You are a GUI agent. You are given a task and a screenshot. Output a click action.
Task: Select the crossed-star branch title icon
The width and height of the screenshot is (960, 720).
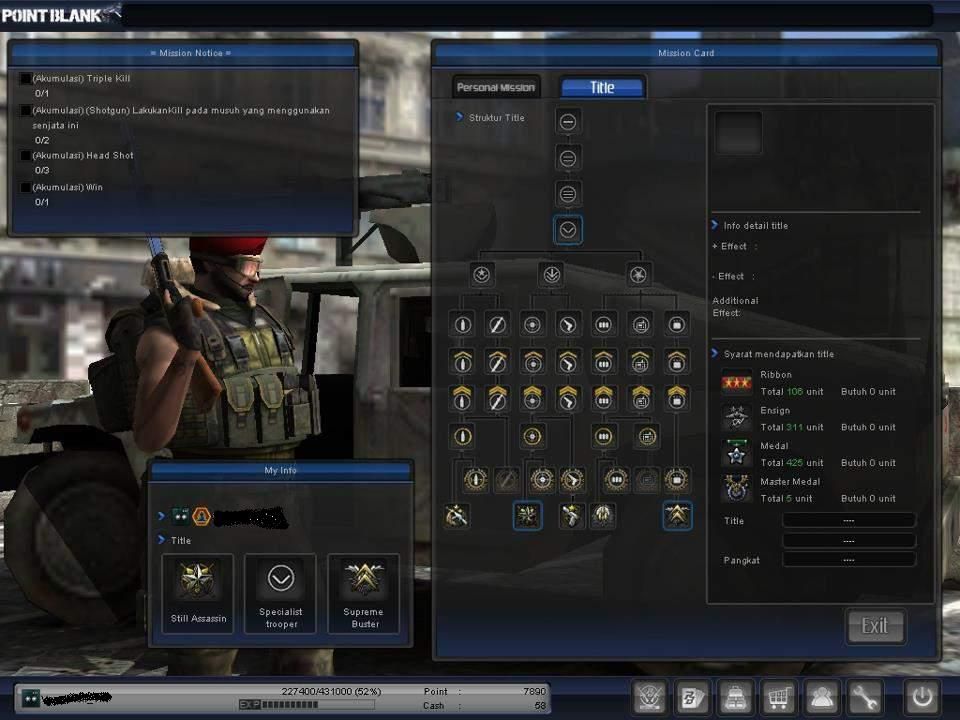coord(638,275)
